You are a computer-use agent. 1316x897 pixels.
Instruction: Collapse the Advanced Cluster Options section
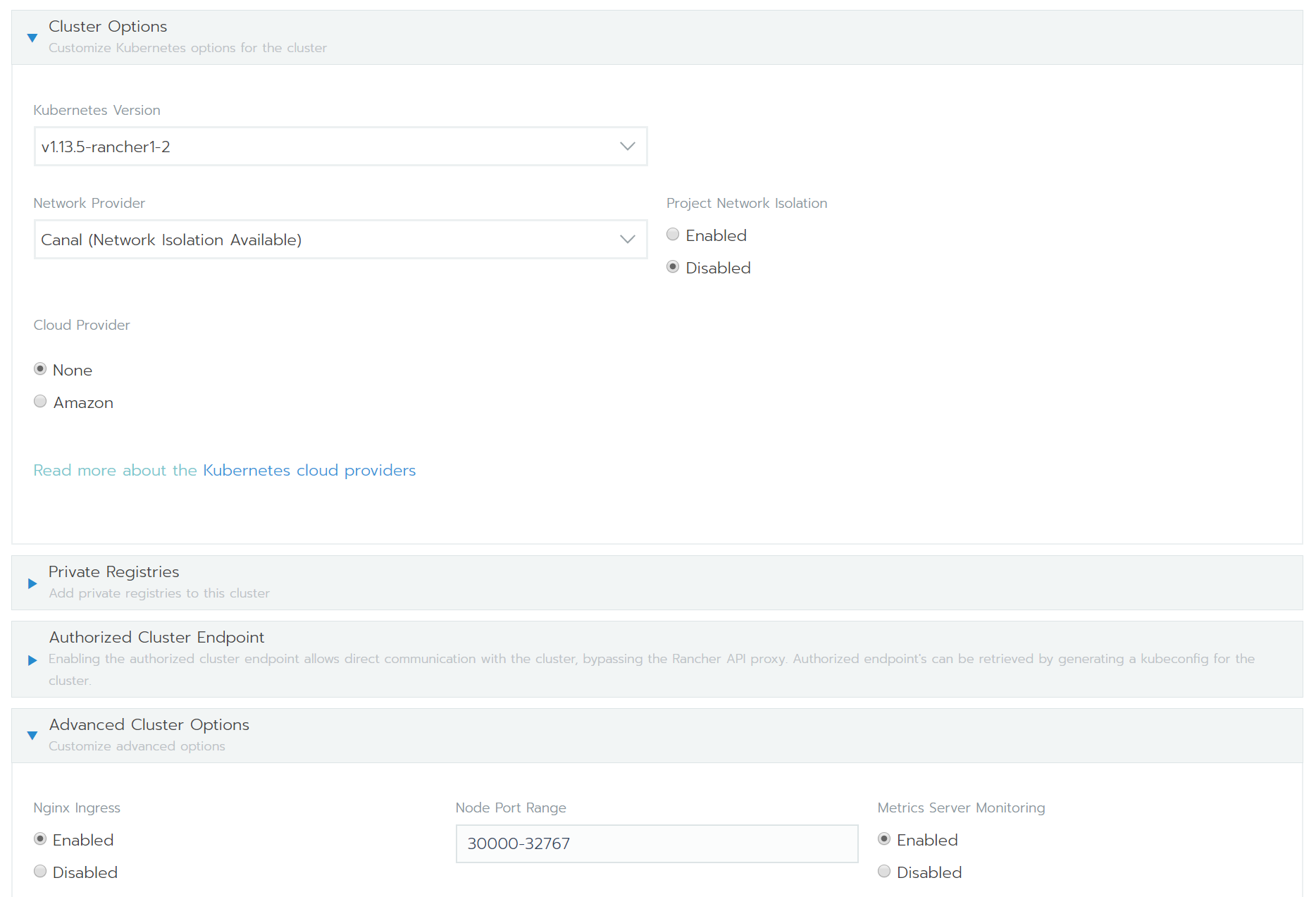tap(32, 735)
